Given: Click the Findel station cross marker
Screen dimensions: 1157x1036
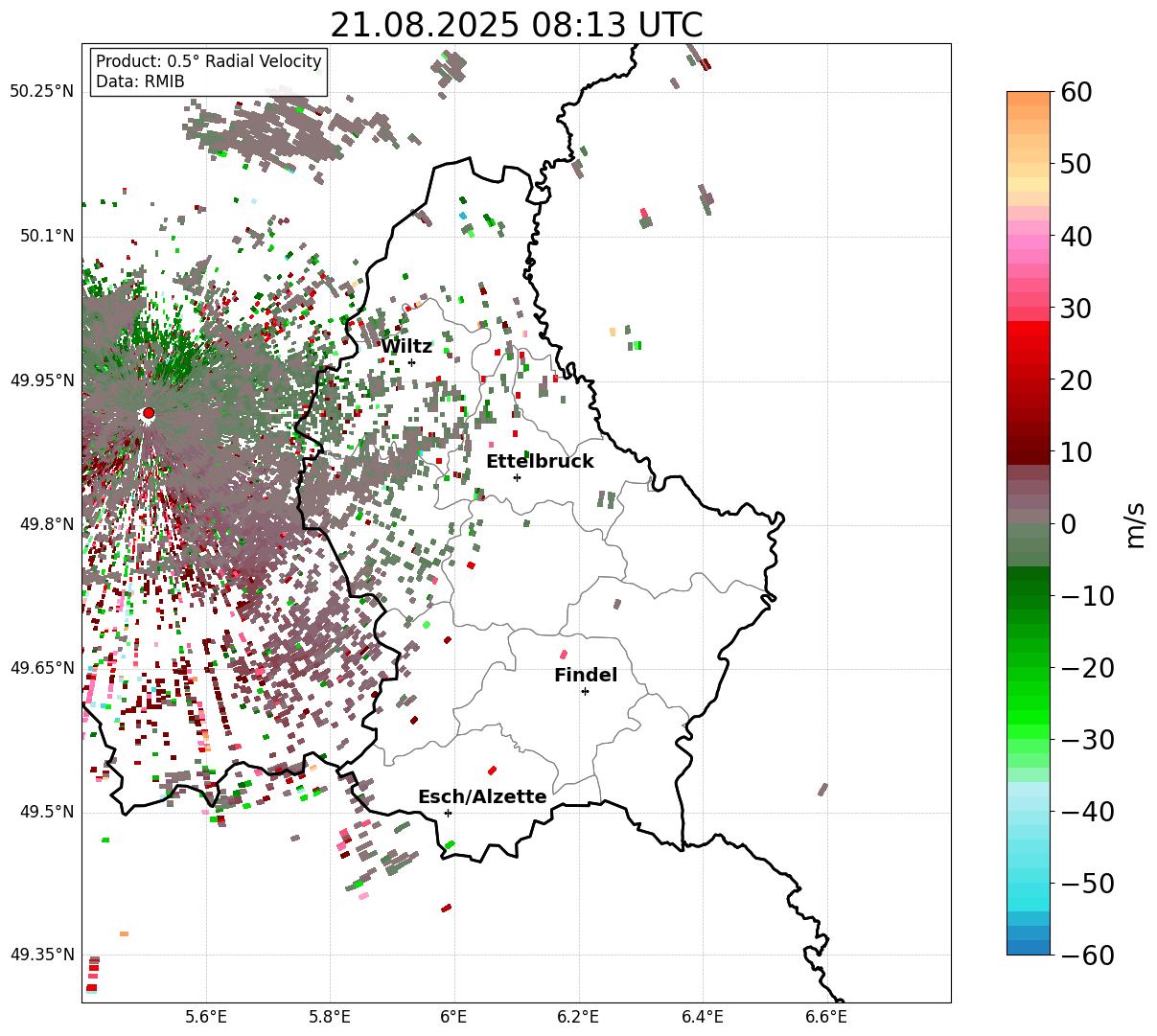Looking at the screenshot, I should (585, 691).
